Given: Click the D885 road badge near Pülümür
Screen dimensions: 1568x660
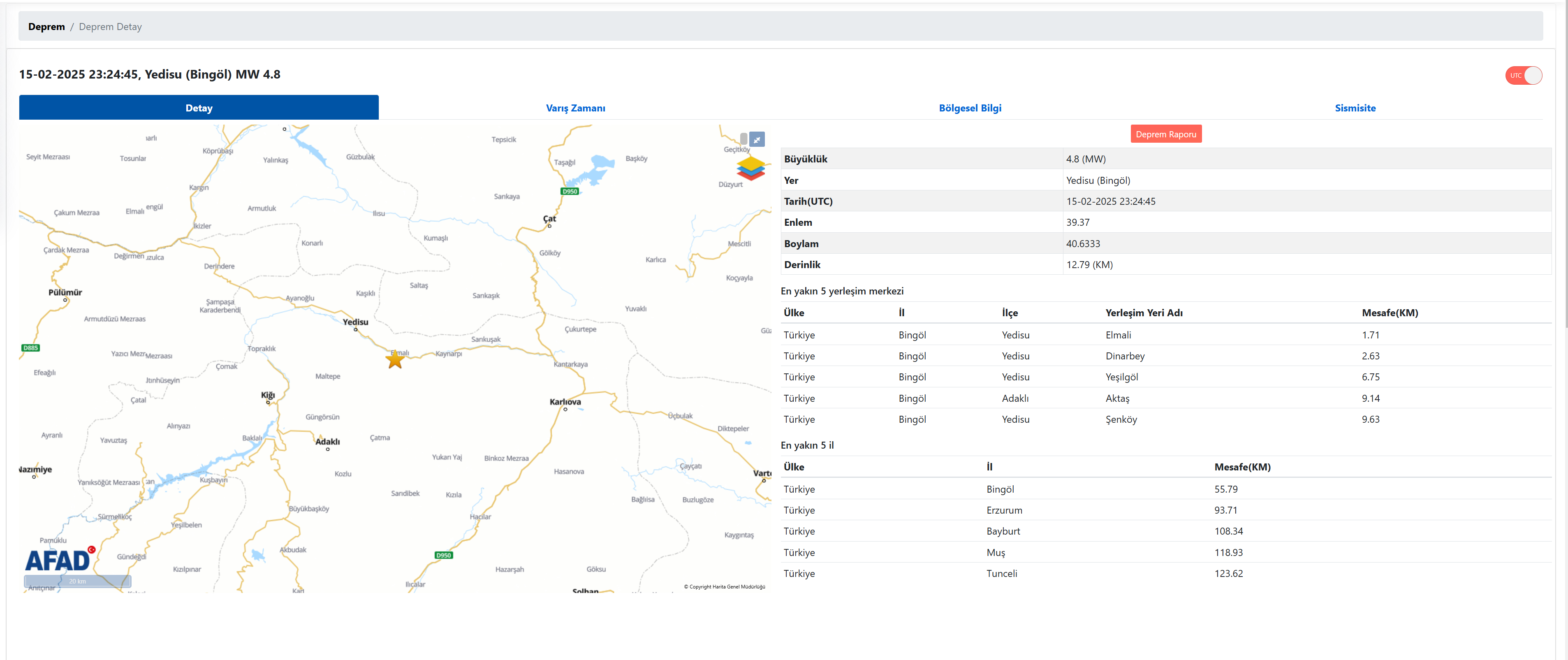Looking at the screenshot, I should coord(30,347).
